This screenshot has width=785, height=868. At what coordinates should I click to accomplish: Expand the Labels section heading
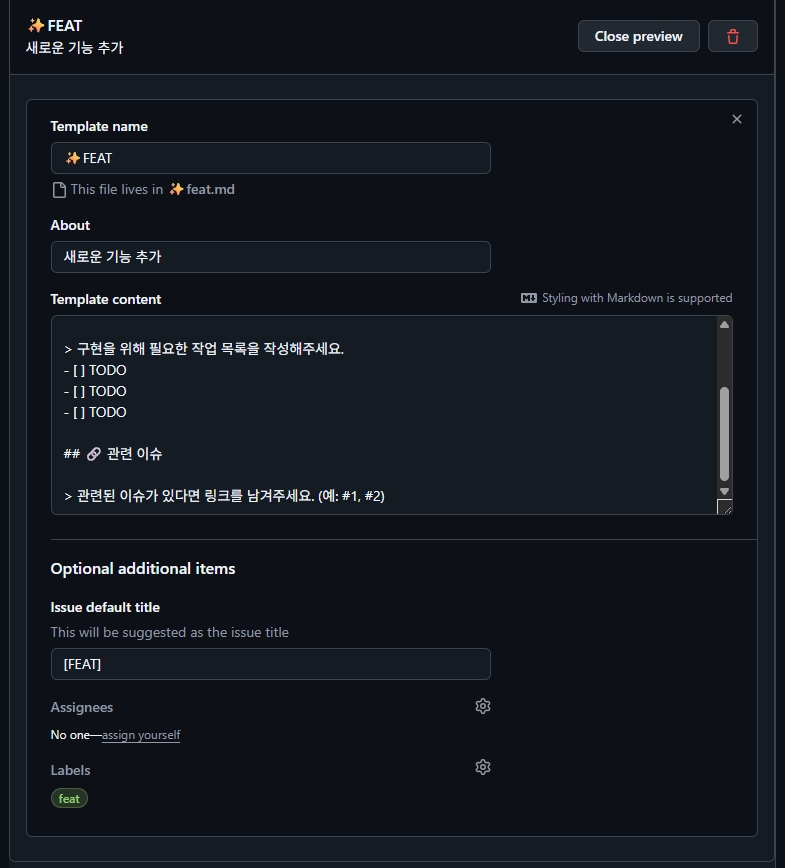[x=71, y=770]
